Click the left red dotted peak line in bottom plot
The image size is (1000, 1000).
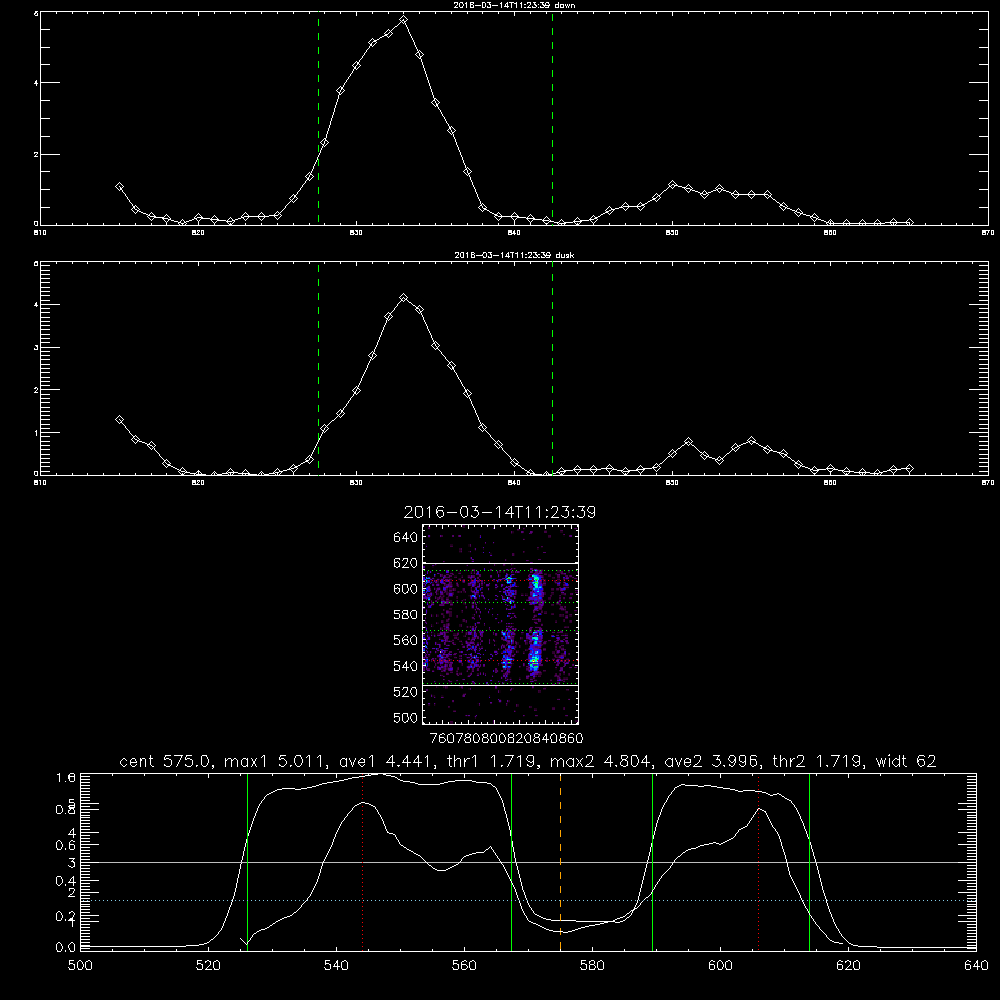(x=362, y=862)
